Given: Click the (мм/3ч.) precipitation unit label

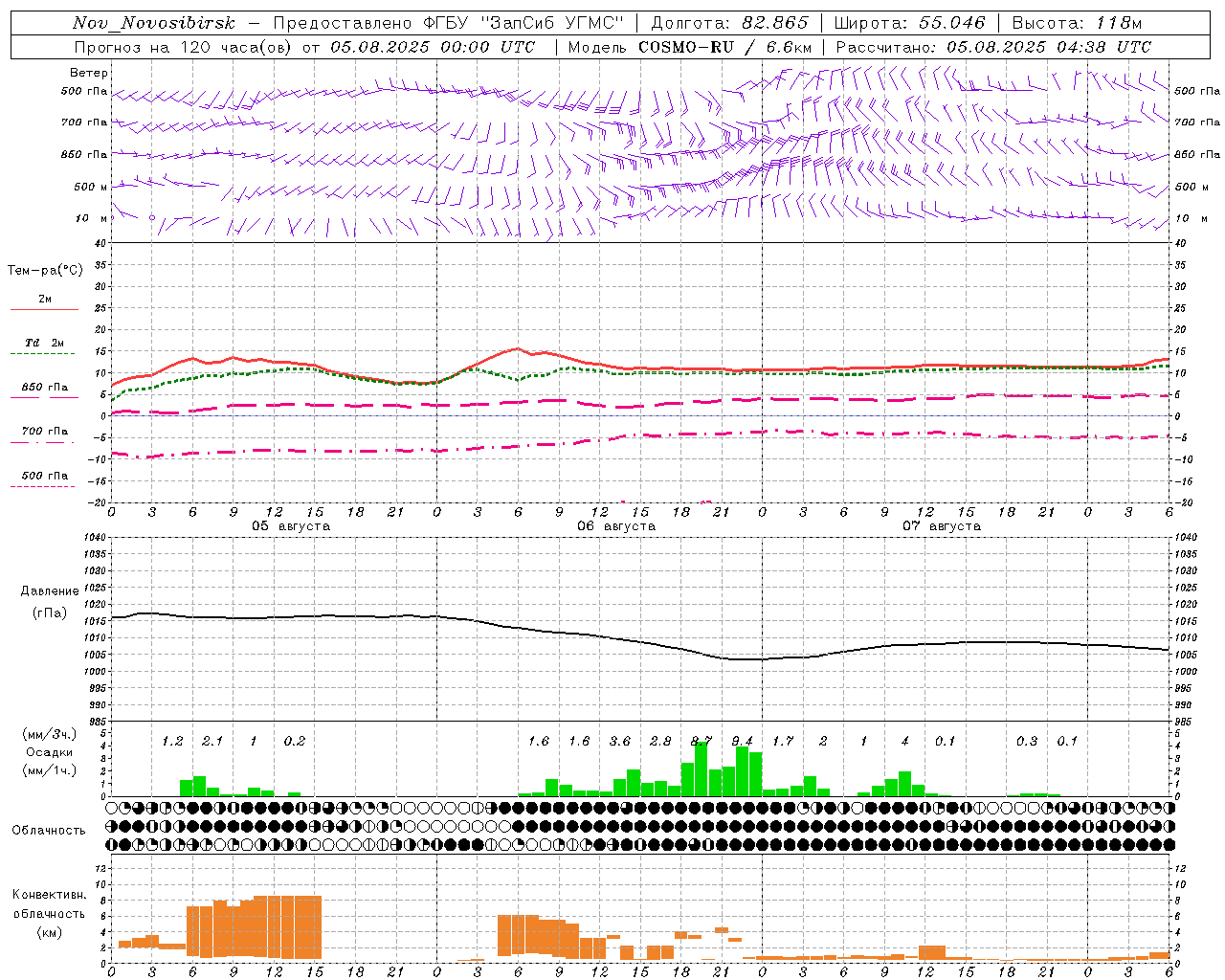Looking at the screenshot, I should (x=48, y=734).
